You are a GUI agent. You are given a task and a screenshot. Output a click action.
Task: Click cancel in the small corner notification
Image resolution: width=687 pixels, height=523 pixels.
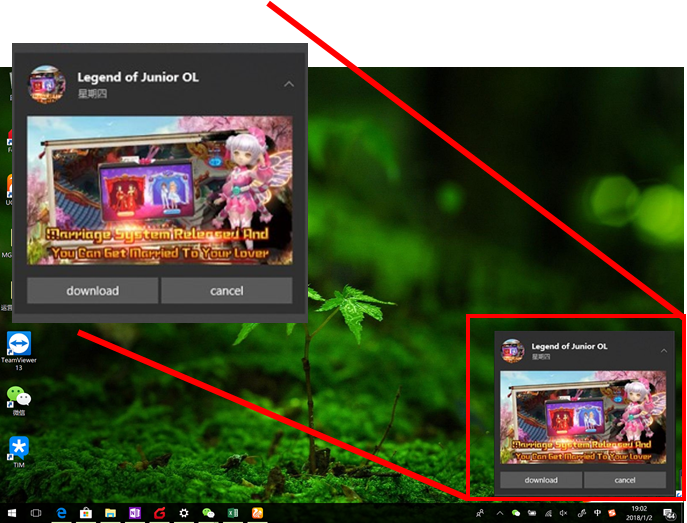pos(625,480)
